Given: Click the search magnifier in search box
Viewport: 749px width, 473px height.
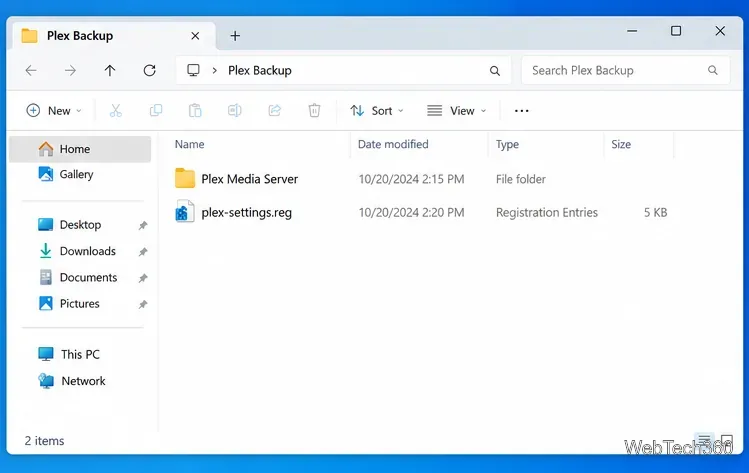Looking at the screenshot, I should pyautogui.click(x=713, y=71).
